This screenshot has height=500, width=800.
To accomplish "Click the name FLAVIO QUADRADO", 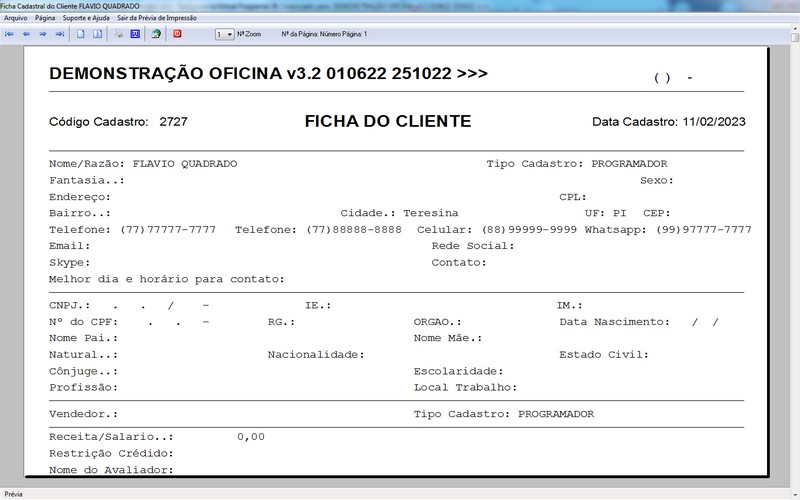I will (x=185, y=164).
